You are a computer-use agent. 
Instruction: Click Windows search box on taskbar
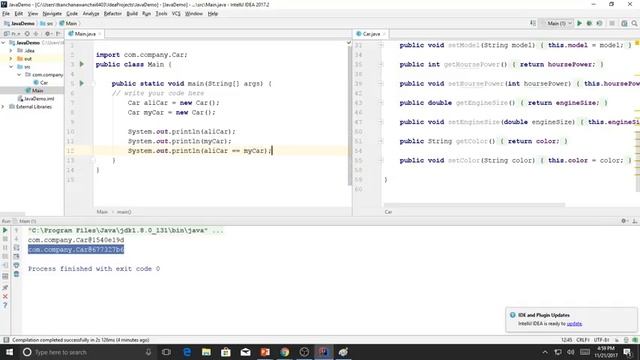87,352
